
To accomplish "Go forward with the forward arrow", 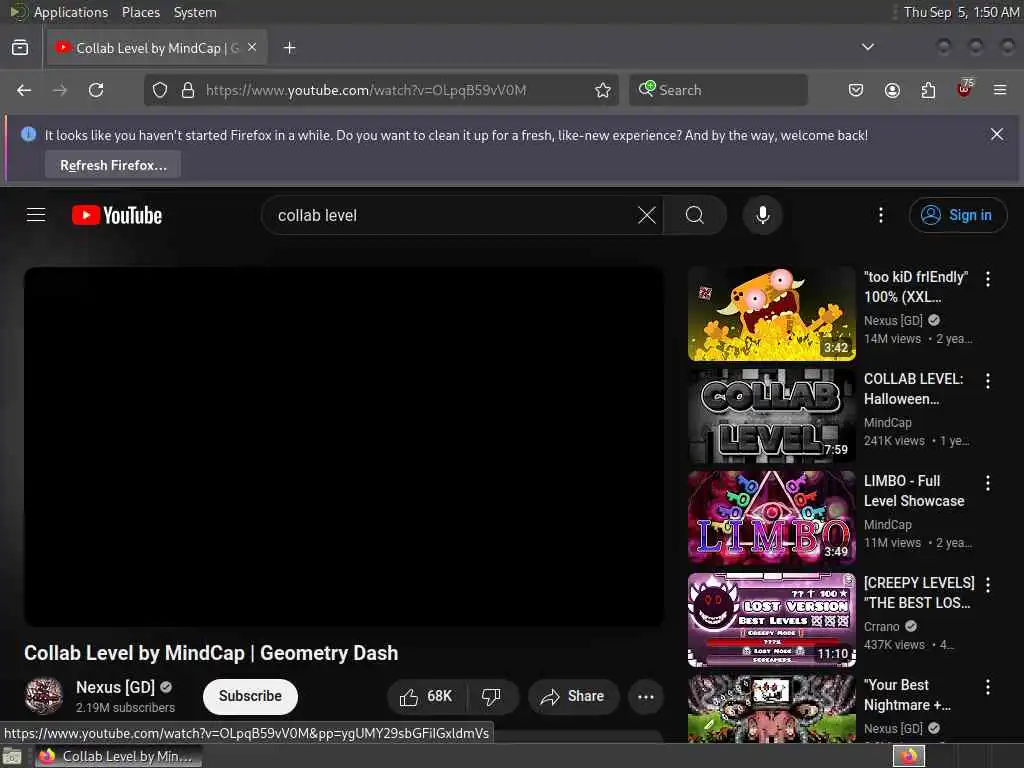I will tap(60, 90).
